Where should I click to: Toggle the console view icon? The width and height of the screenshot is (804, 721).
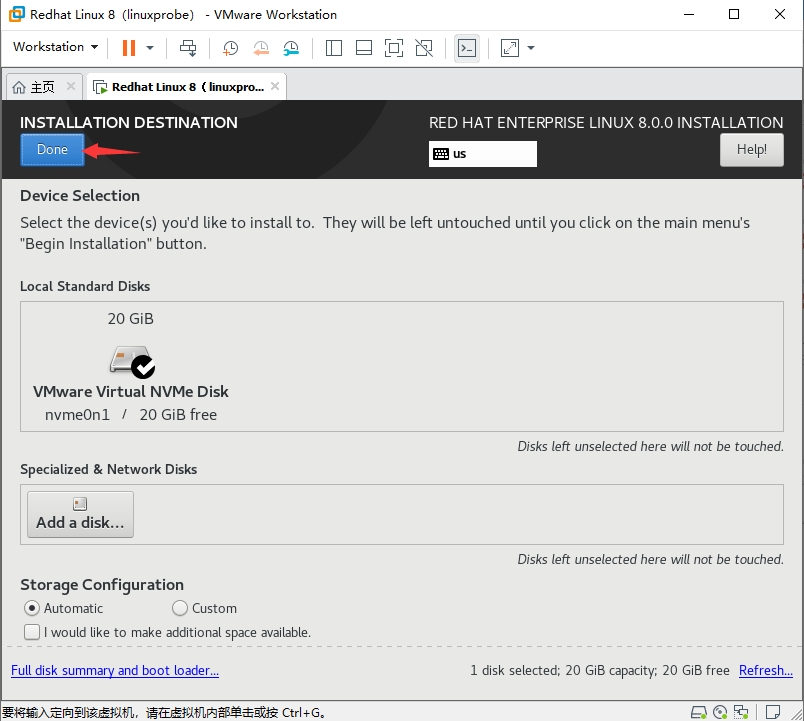467,48
